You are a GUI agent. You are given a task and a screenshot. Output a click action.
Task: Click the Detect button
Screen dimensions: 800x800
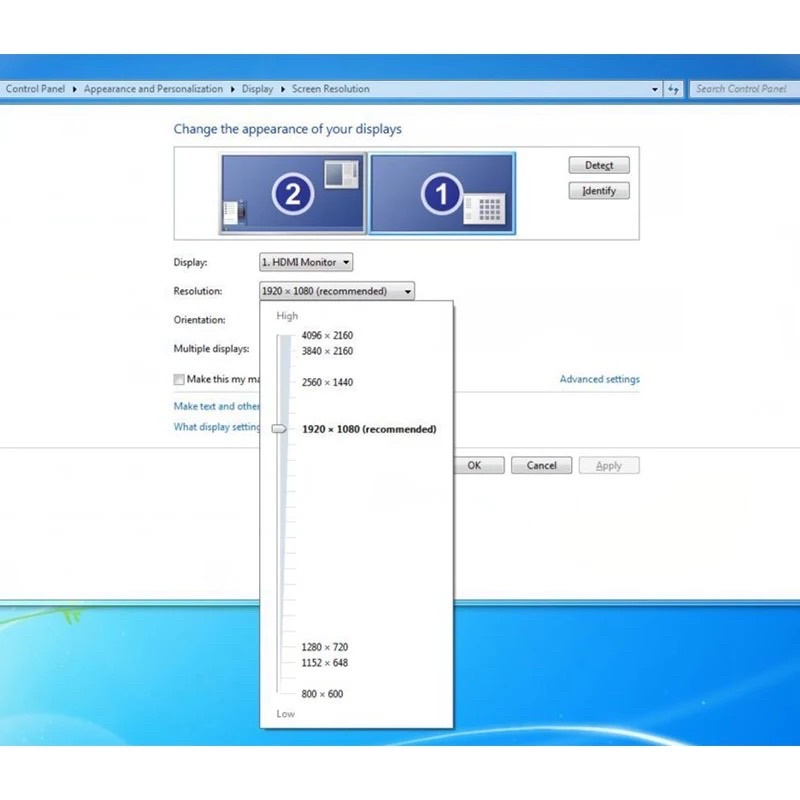pos(599,165)
